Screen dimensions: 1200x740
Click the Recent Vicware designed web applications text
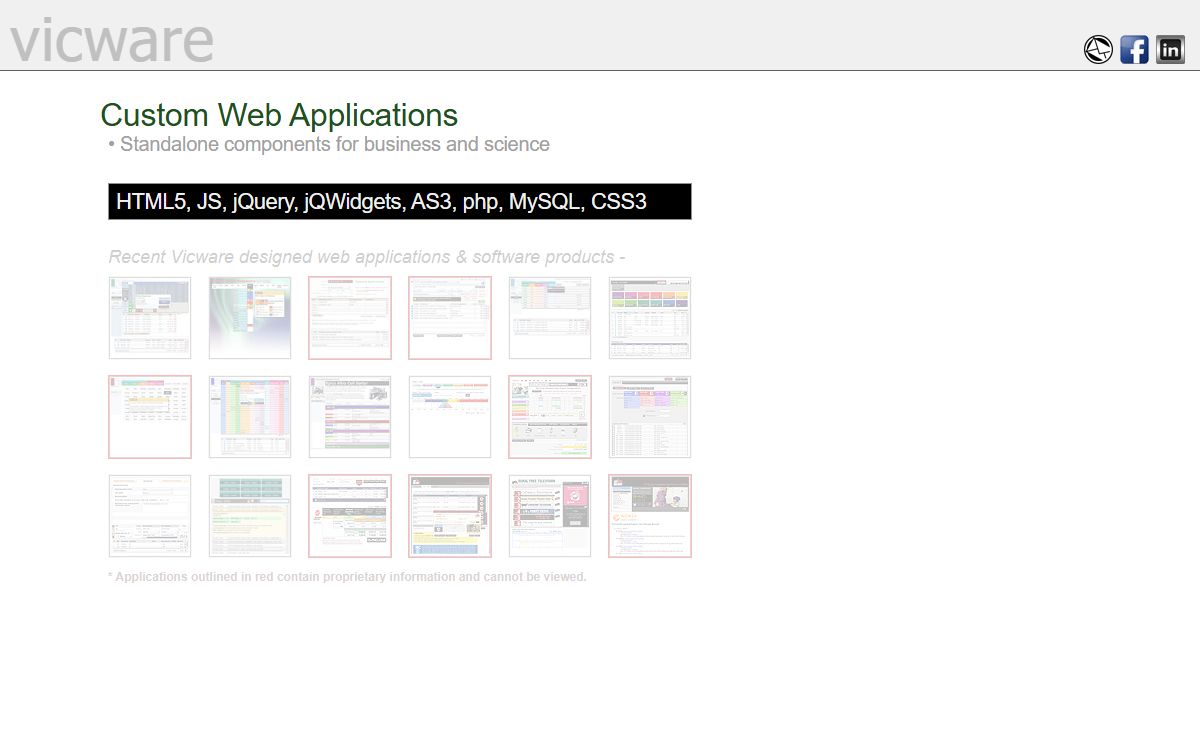pos(367,257)
